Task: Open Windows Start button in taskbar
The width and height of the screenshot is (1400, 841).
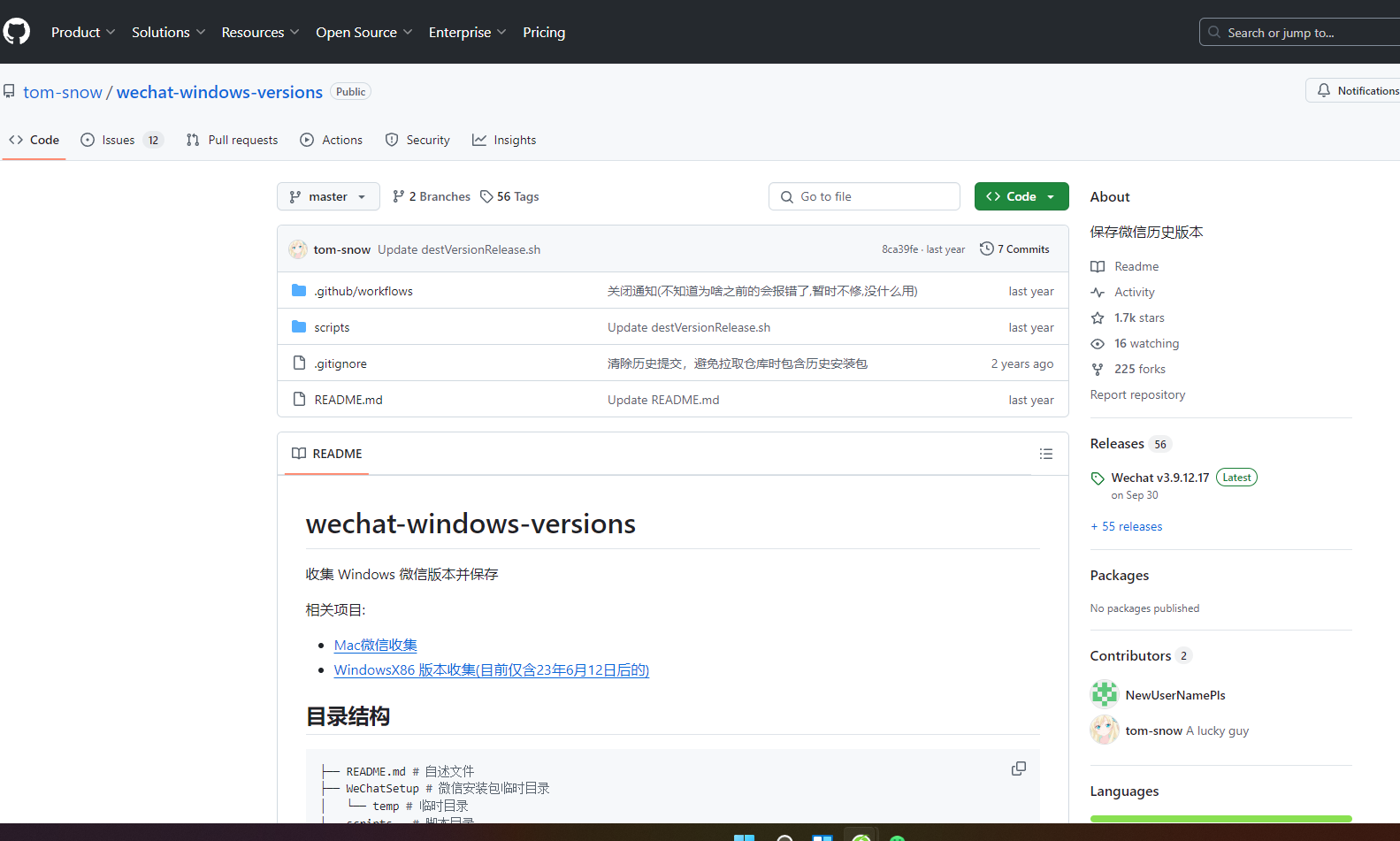Action: click(x=744, y=837)
